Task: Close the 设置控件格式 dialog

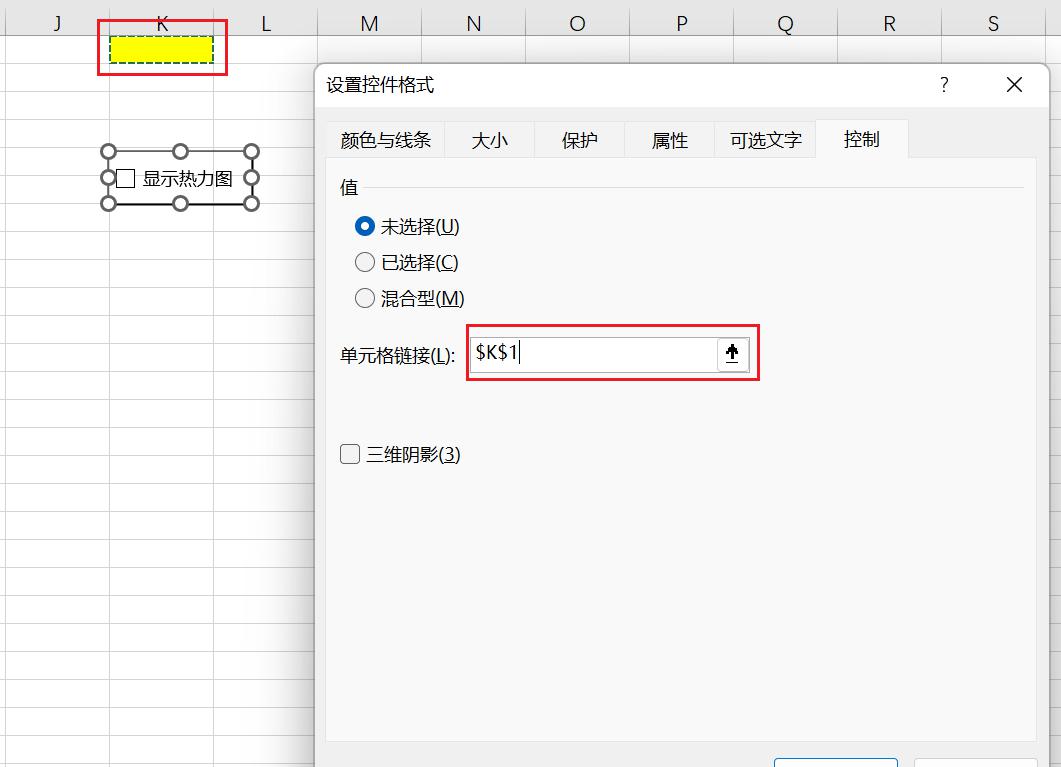Action: click(1014, 85)
